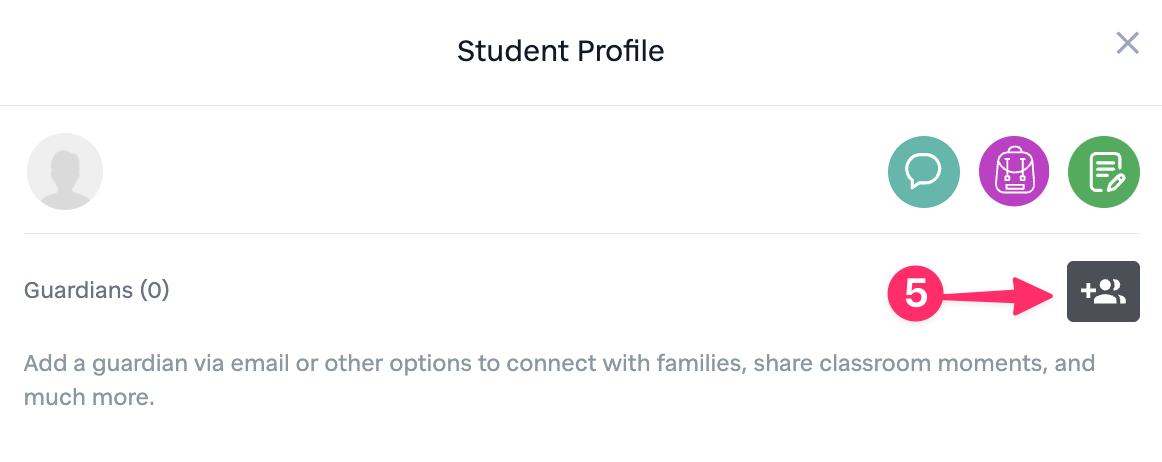This screenshot has width=1162, height=462.
Task: Tap the purple circular backpack button
Action: coord(1014,172)
